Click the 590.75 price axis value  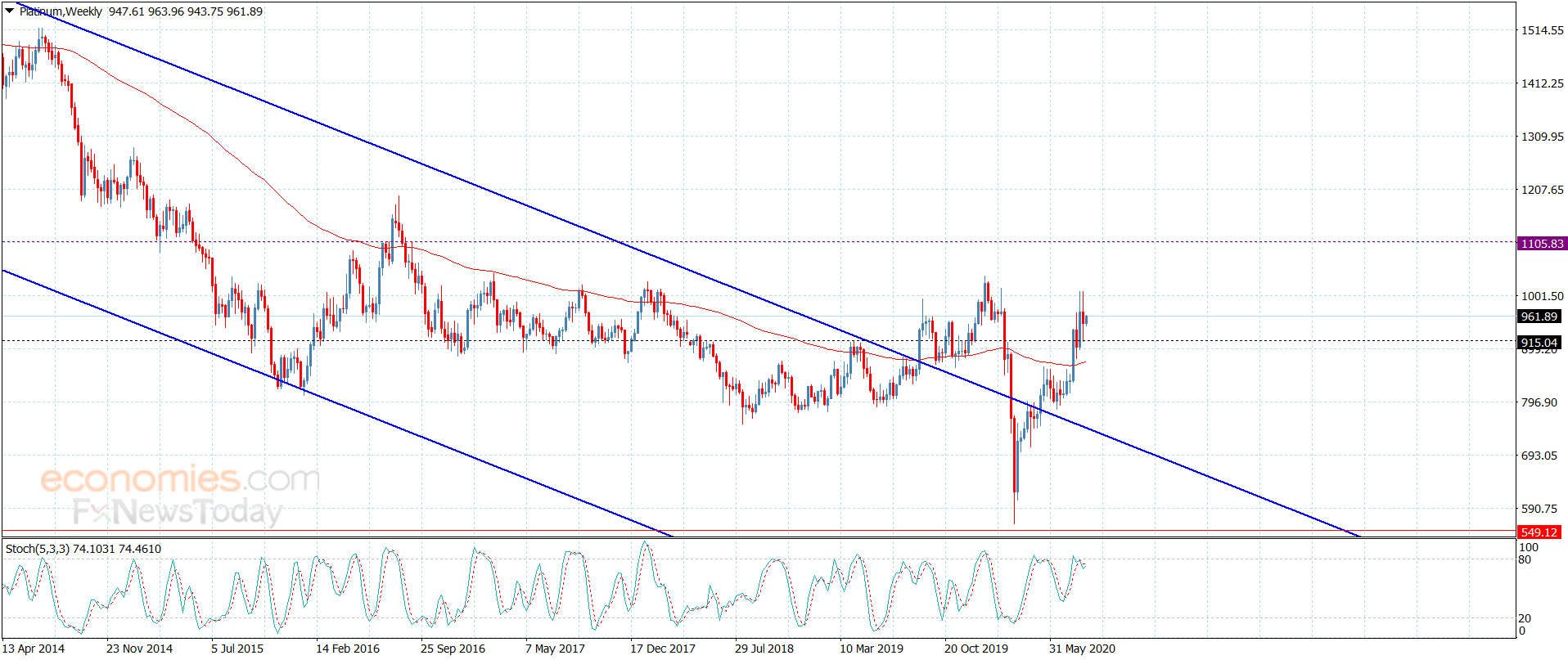click(x=1539, y=509)
